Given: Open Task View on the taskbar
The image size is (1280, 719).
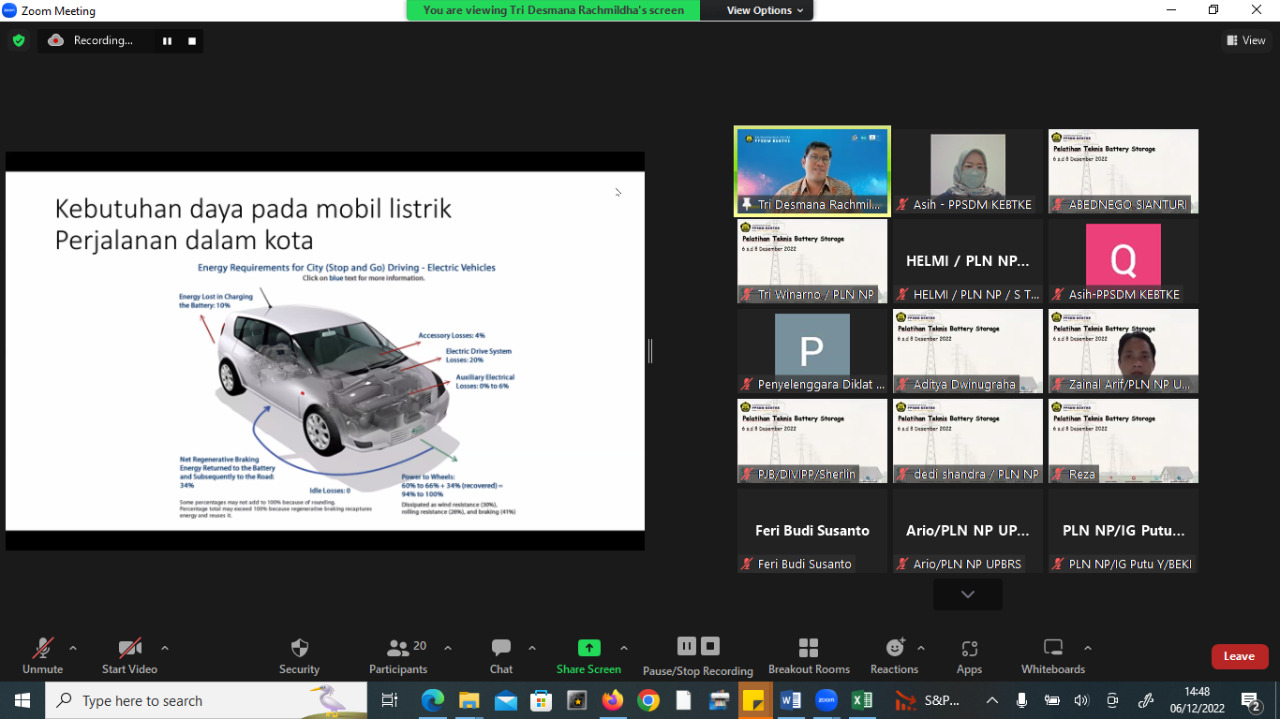Looking at the screenshot, I should [390, 701].
